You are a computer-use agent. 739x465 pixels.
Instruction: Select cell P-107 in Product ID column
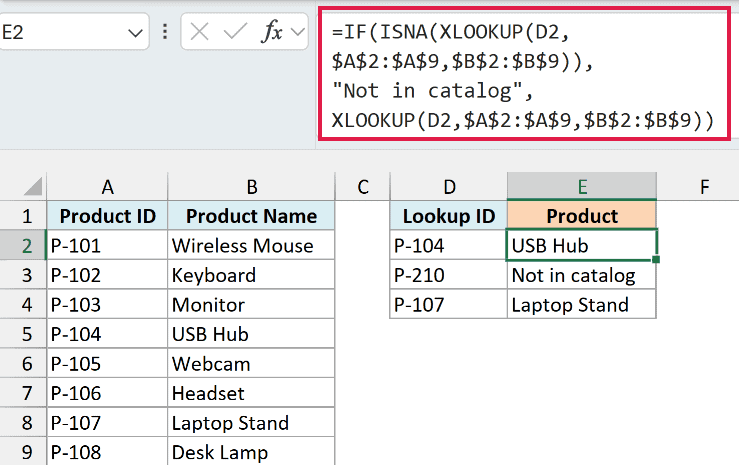click(x=107, y=423)
